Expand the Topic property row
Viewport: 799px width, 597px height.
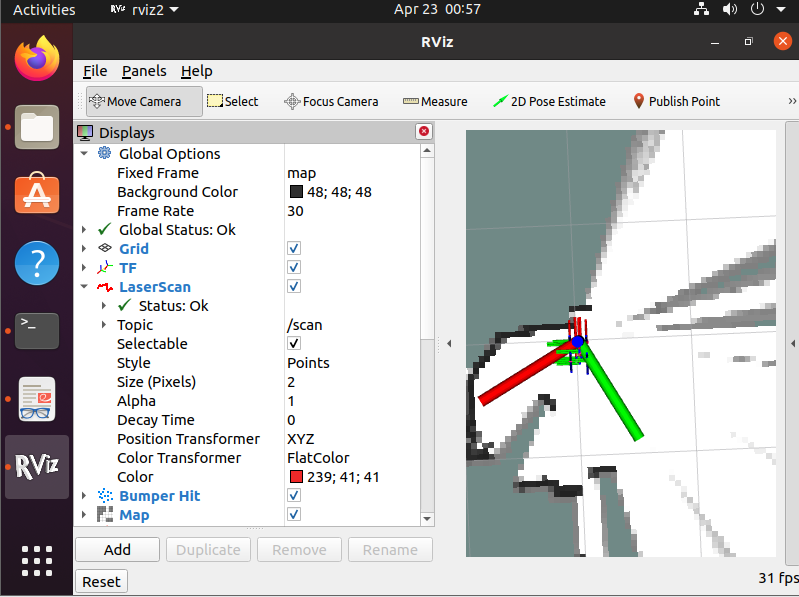pyautogui.click(x=104, y=324)
